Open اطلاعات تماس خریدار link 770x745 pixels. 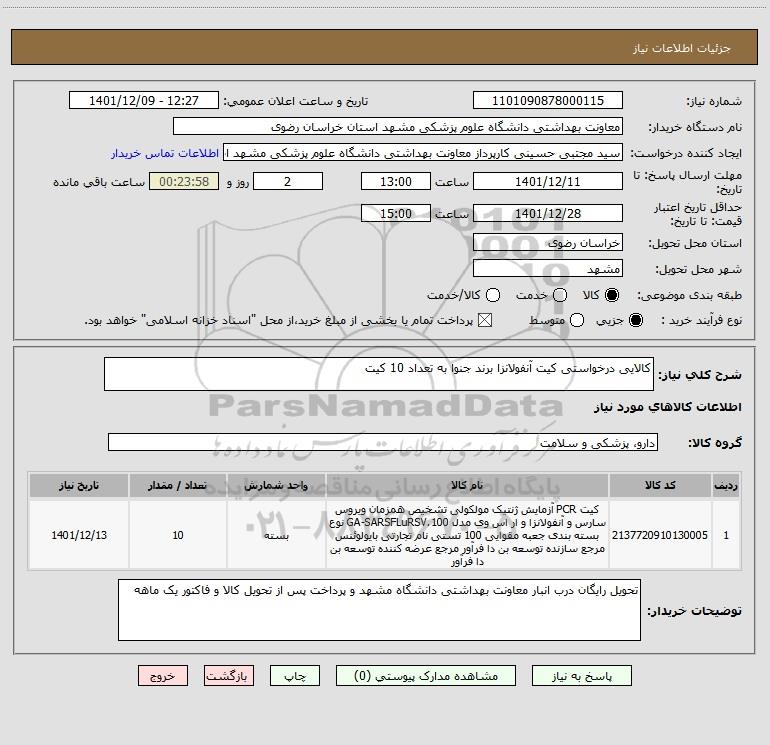165,153
